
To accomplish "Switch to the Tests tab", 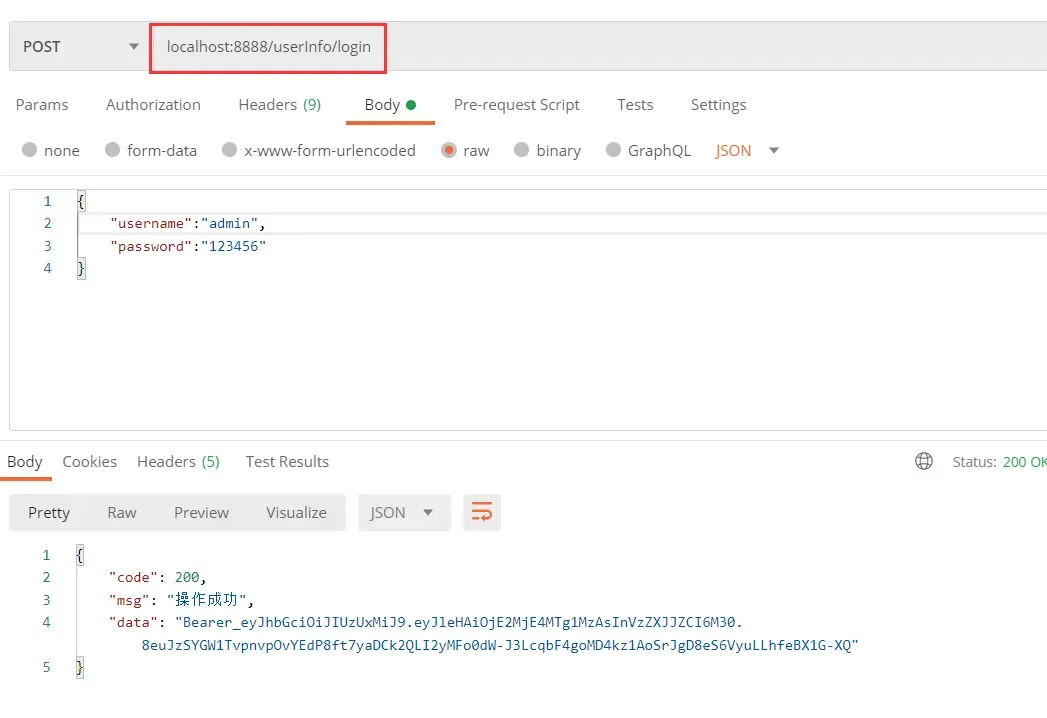I will point(635,104).
